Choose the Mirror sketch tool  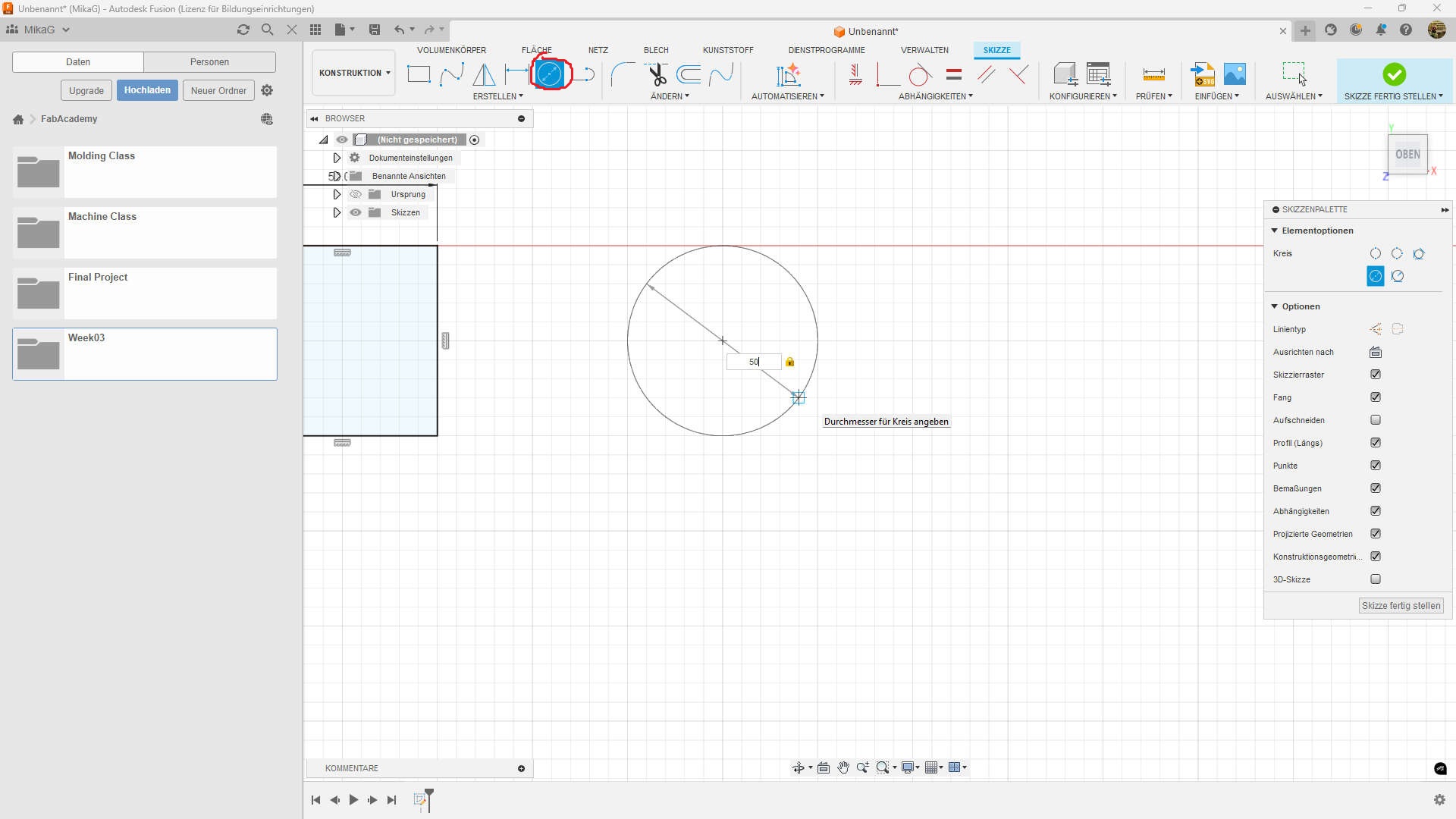[484, 74]
